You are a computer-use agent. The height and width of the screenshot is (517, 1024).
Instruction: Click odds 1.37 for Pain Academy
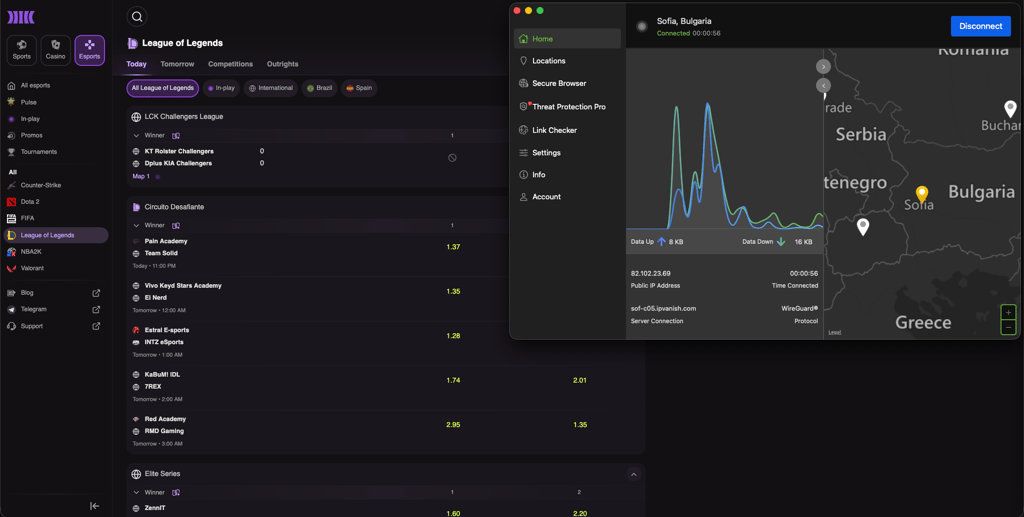453,247
